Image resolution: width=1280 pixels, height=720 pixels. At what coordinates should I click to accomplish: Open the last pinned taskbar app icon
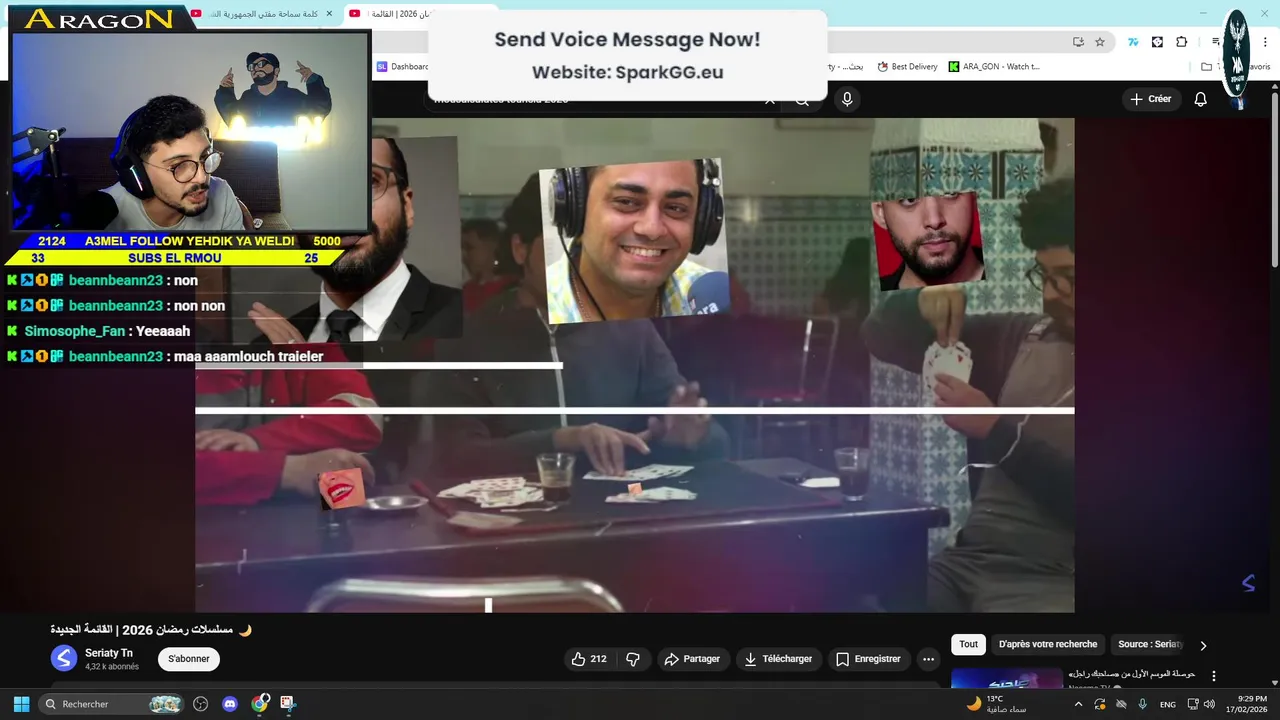click(x=288, y=704)
